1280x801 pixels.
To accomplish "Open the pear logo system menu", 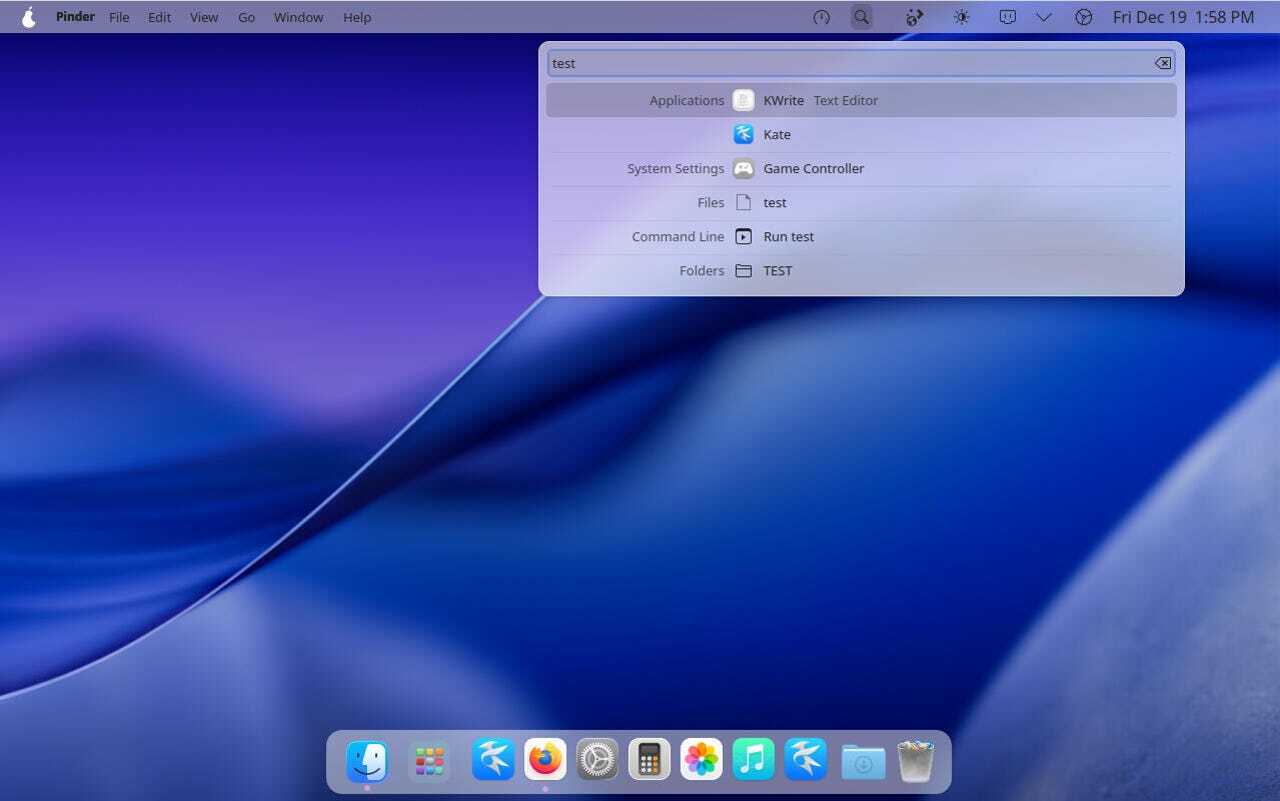I will [x=28, y=17].
